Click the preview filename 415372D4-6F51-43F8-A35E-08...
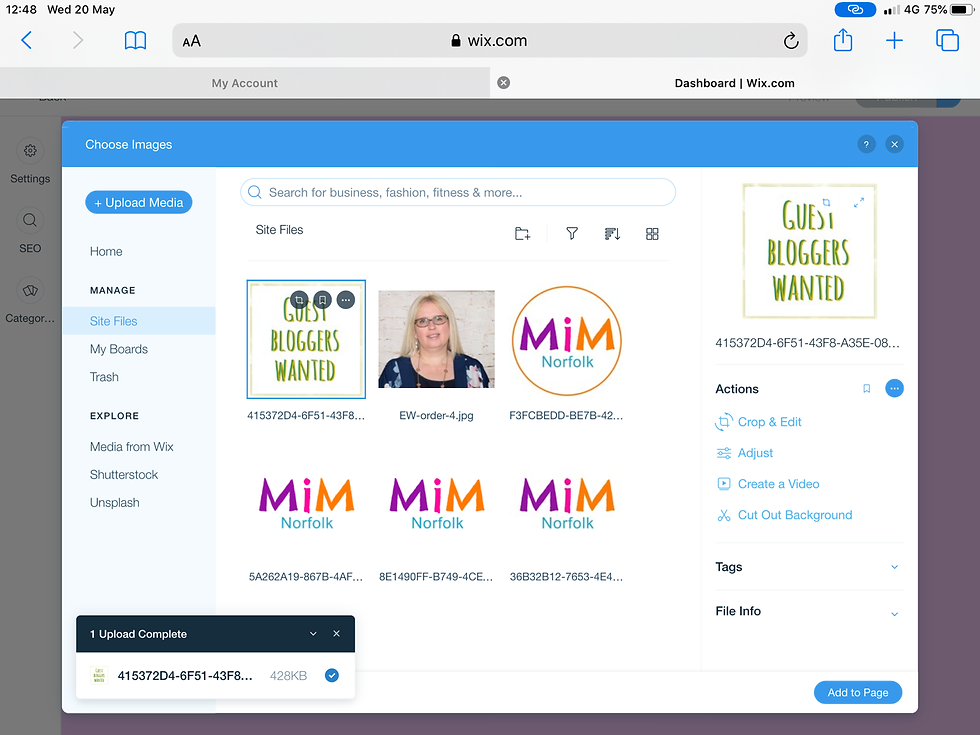The width and height of the screenshot is (980, 735). click(807, 343)
